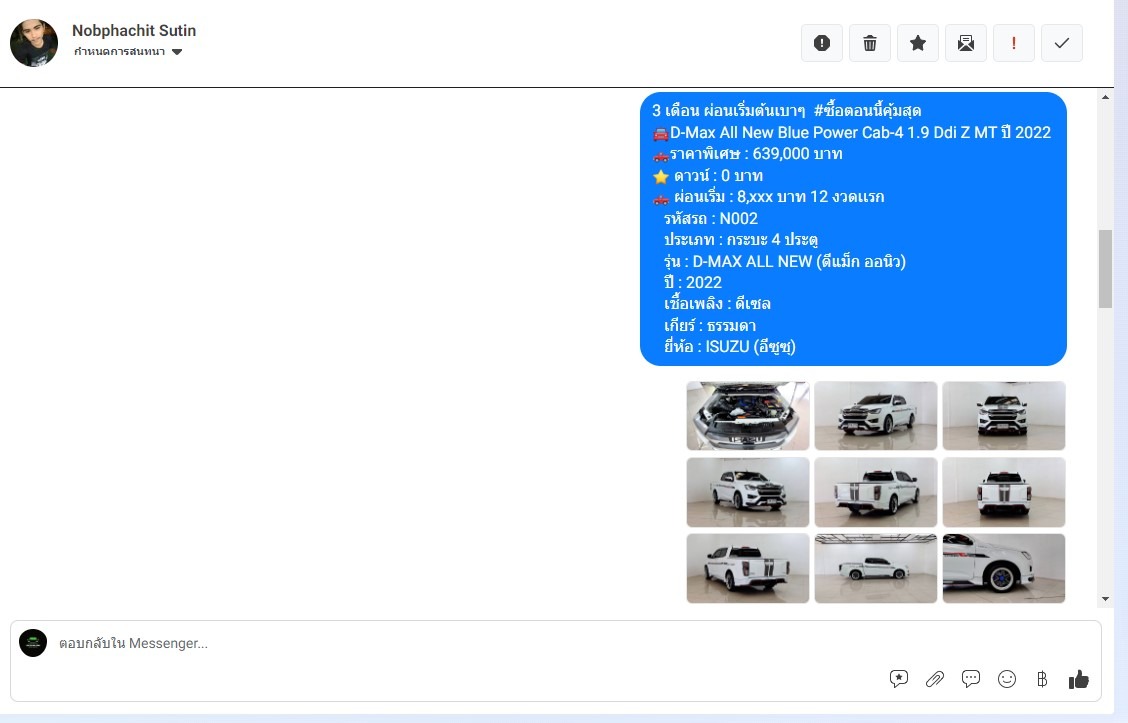Click the รุ่น : D-MAX ALL NEW line

tap(785, 261)
